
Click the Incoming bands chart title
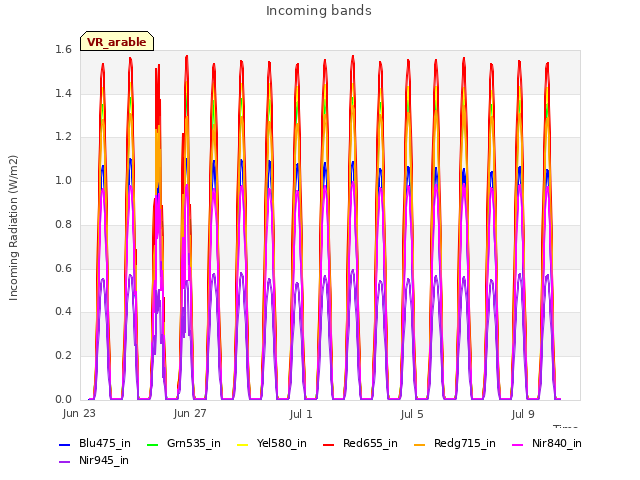point(319,11)
